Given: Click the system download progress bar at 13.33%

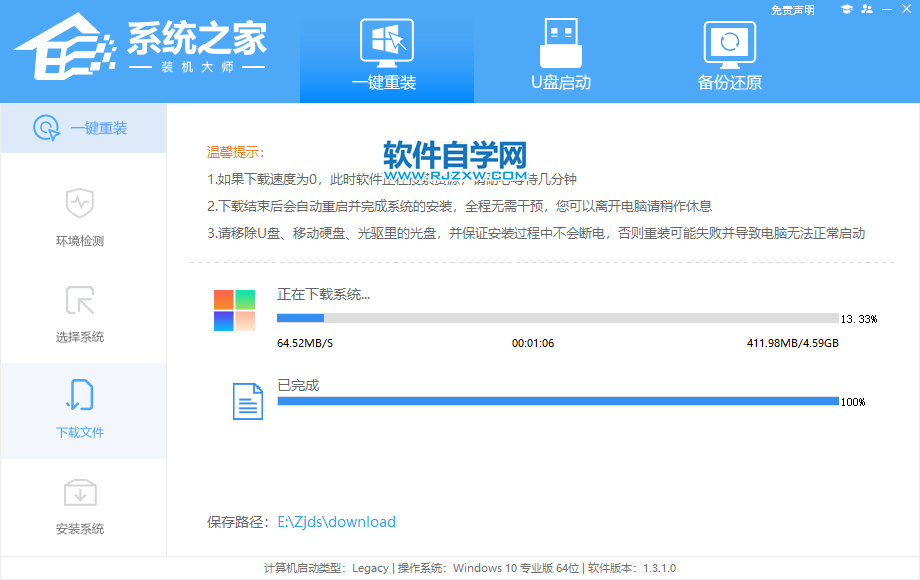Looking at the screenshot, I should coord(557,318).
